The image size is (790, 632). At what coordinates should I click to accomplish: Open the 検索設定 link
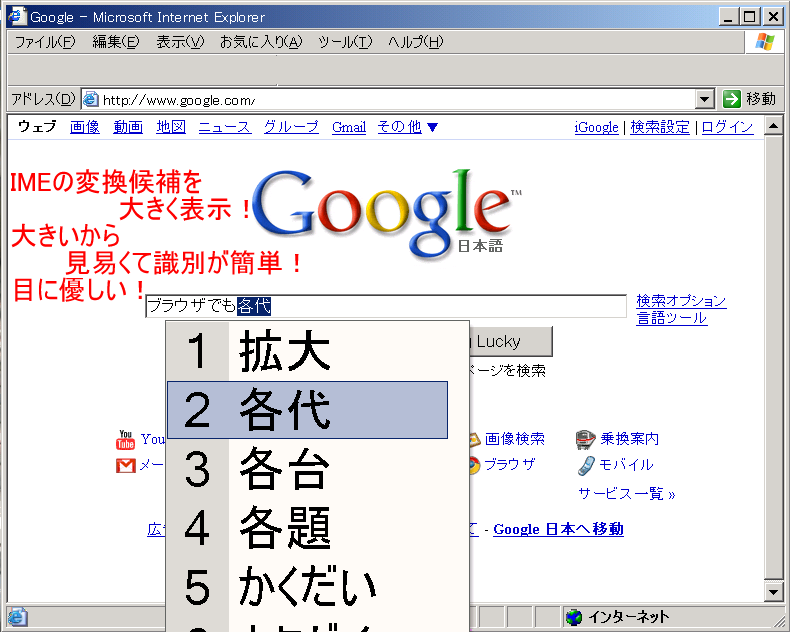660,127
